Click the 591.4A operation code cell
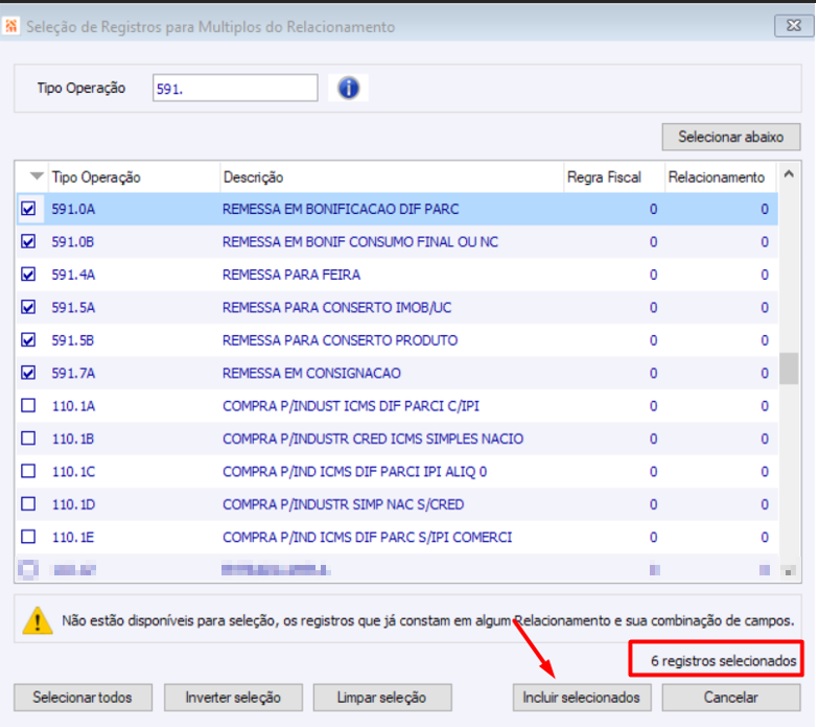 pyautogui.click(x=73, y=275)
